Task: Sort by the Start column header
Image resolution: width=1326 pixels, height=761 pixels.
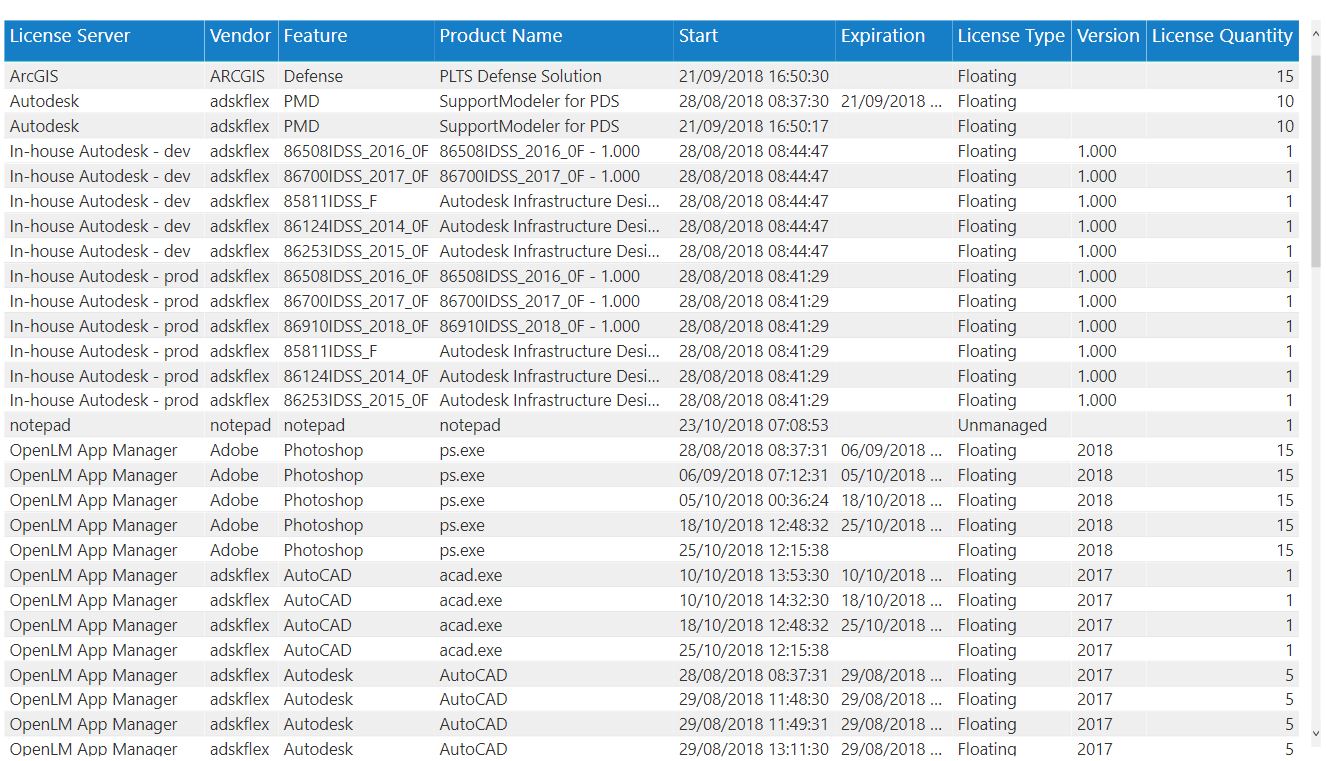Action: [698, 36]
